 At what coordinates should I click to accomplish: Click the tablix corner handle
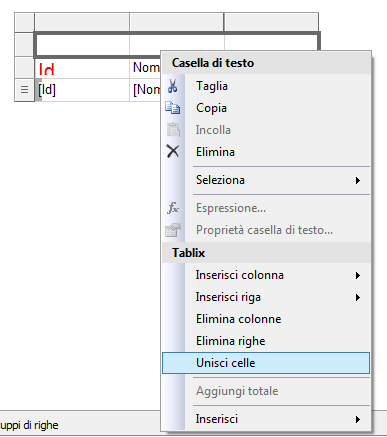pos(24,22)
